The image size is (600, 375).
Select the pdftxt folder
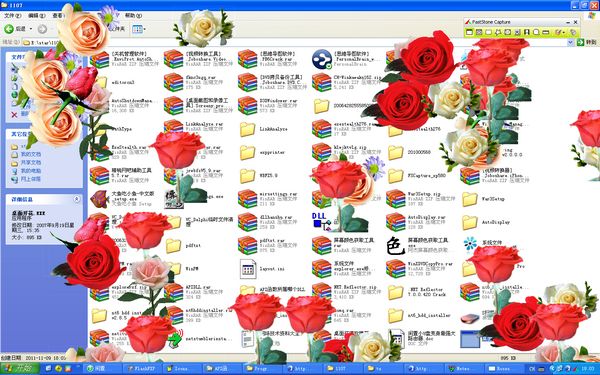[173, 246]
